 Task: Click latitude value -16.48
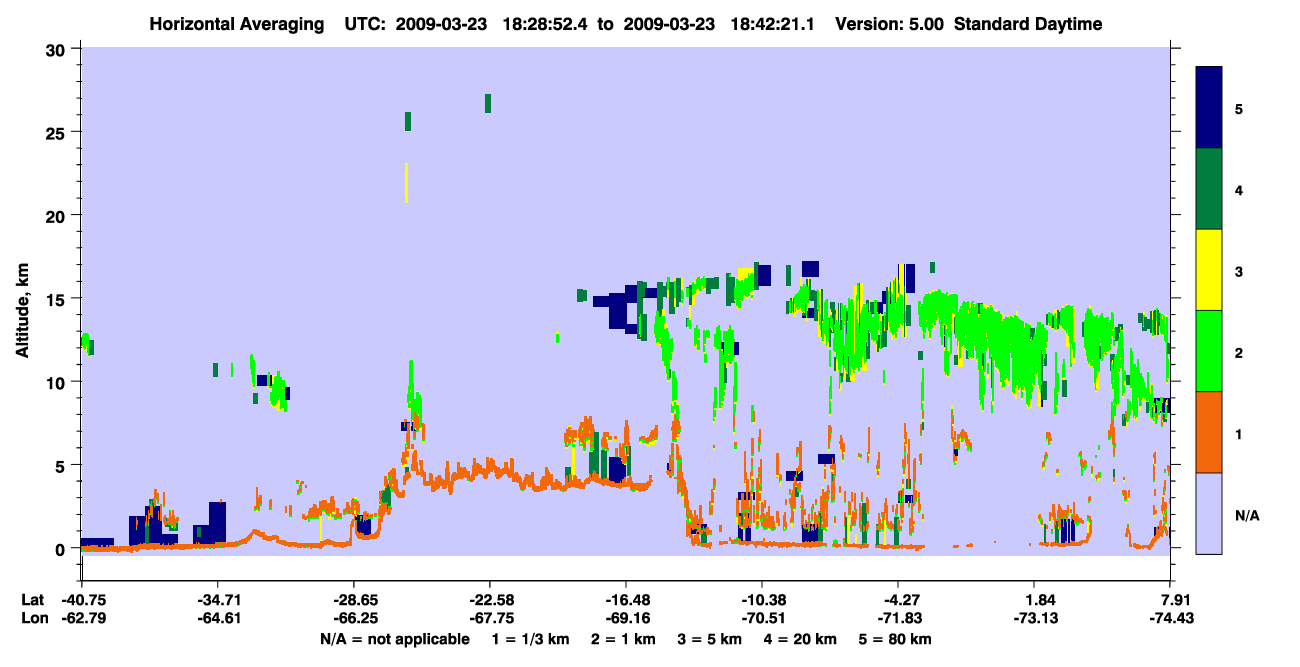pyautogui.click(x=626, y=600)
